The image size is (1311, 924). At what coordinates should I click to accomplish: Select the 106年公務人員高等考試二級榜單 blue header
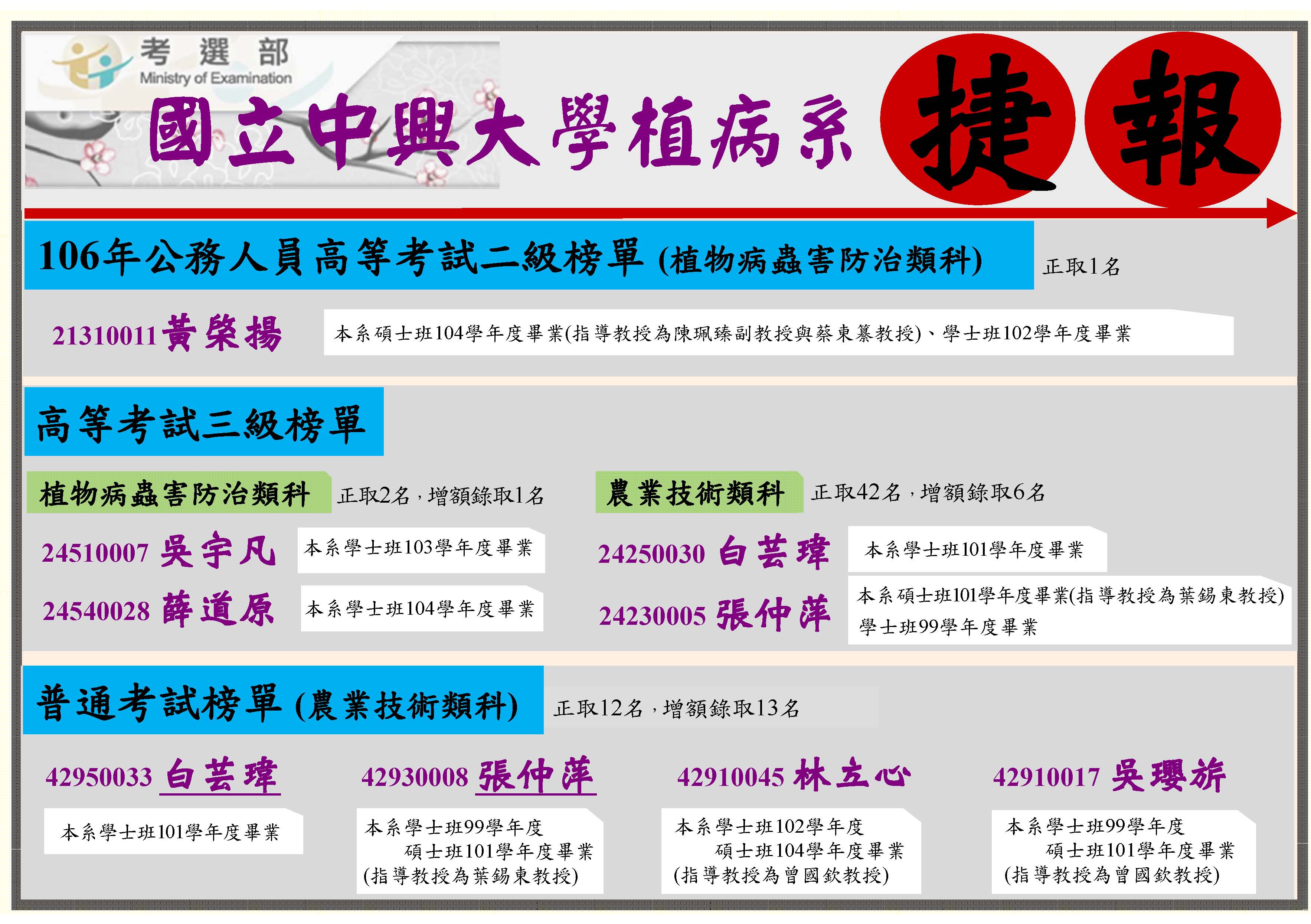(529, 256)
